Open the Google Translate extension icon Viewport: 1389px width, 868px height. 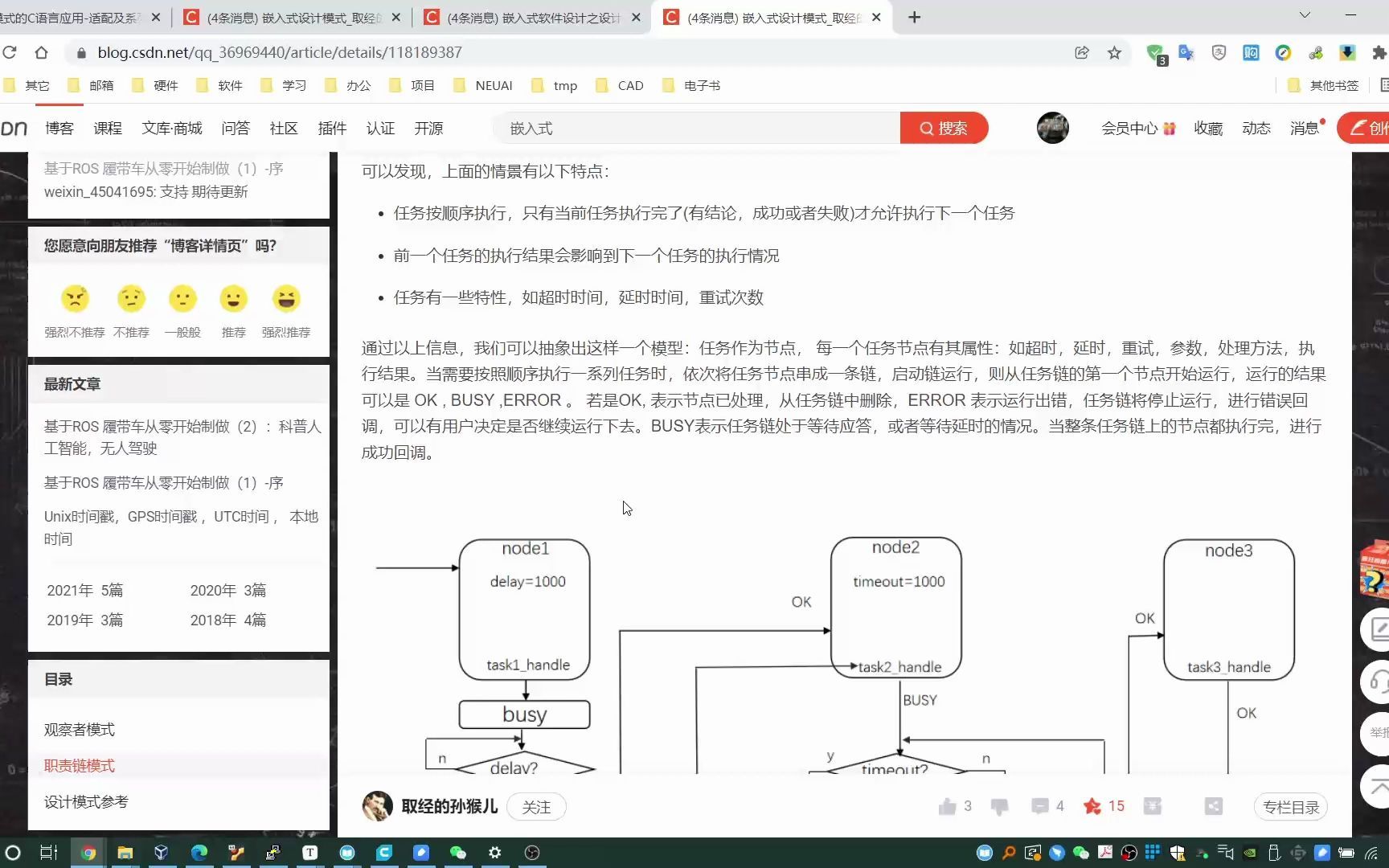click(x=1186, y=52)
